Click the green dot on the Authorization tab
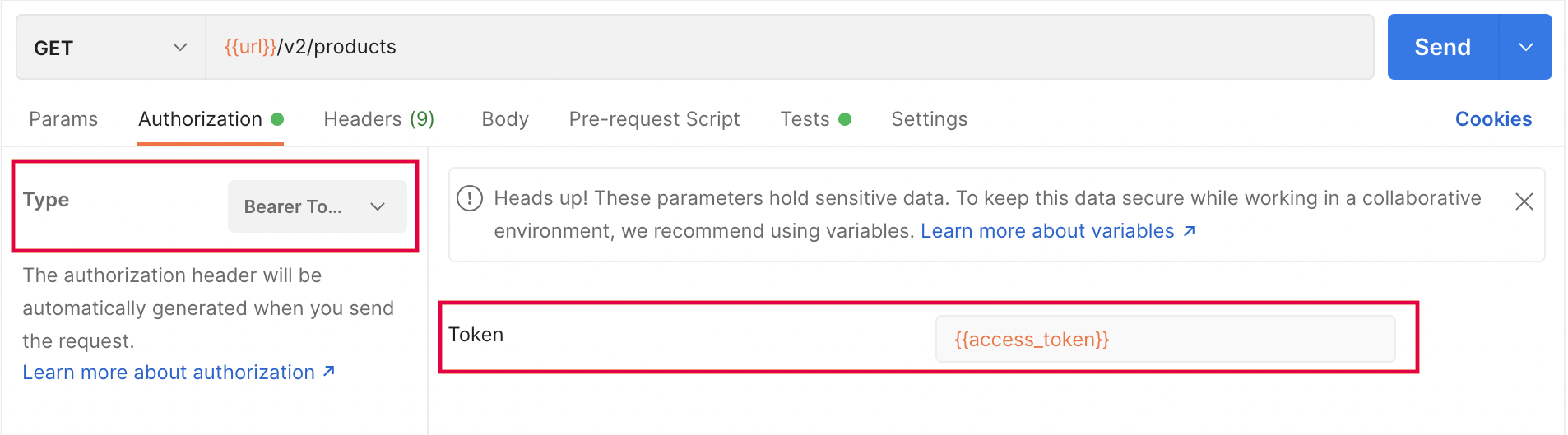Viewport: 1568px width, 435px height. click(x=277, y=119)
